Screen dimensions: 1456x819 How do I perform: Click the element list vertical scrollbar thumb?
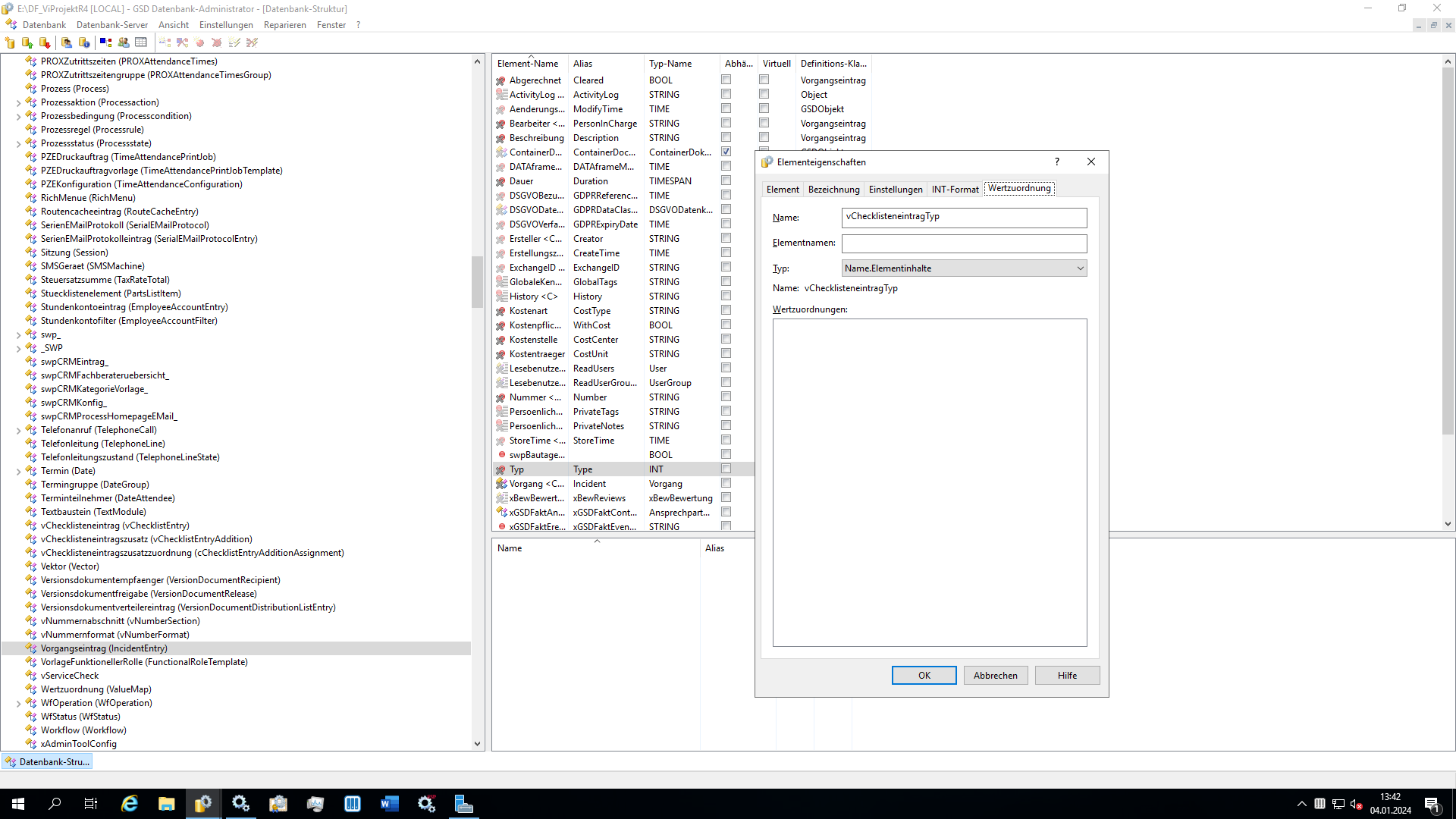click(x=1448, y=252)
